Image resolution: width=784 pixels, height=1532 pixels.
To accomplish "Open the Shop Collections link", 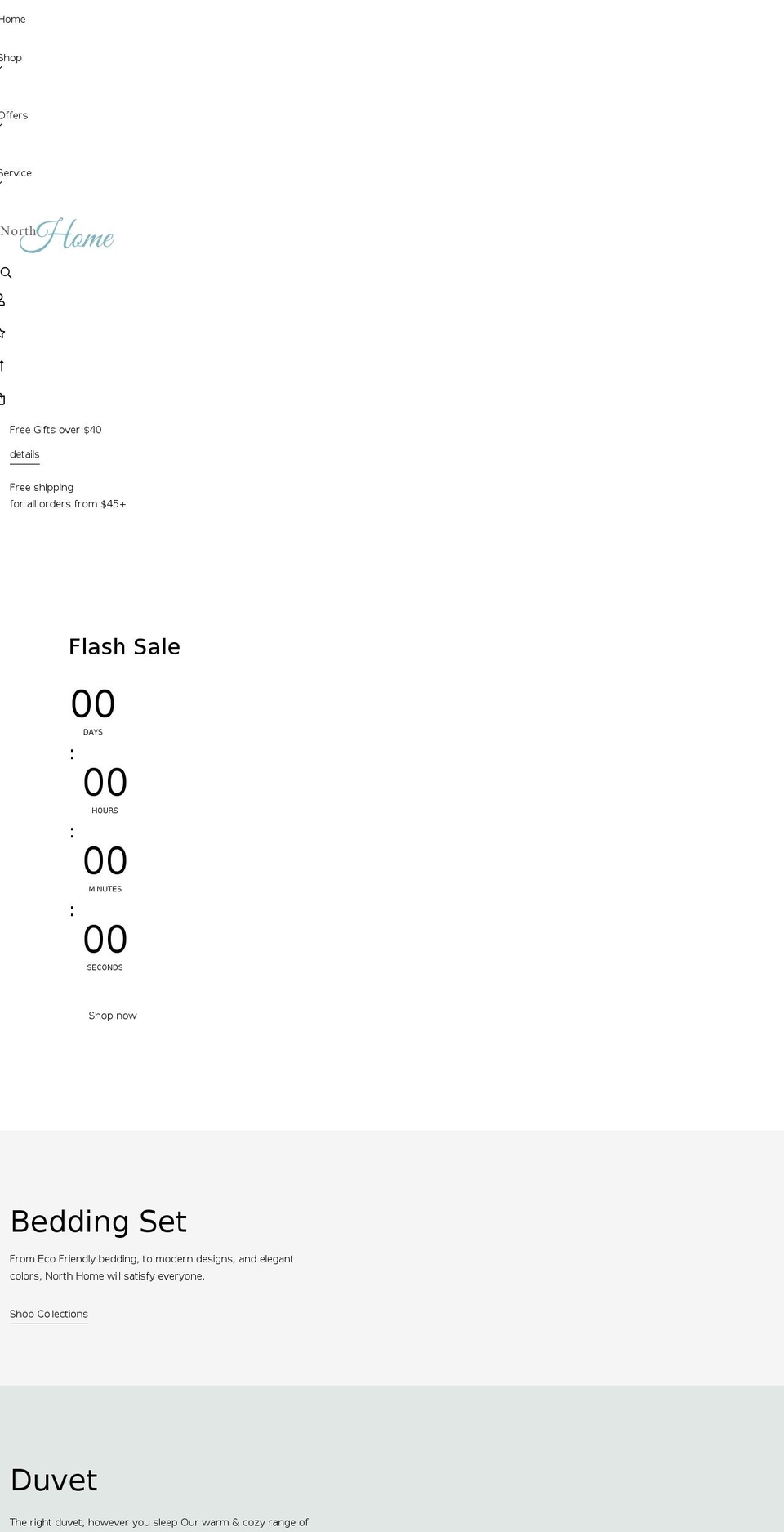I will click(48, 1314).
